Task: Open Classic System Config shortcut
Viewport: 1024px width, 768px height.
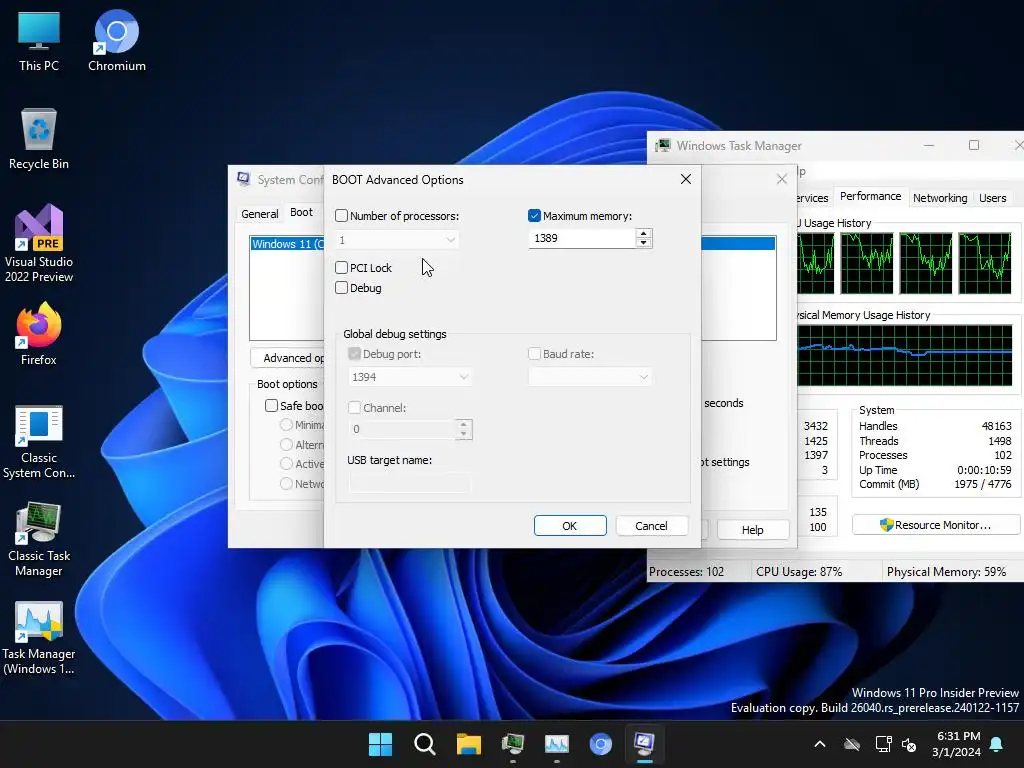Action: (39, 441)
